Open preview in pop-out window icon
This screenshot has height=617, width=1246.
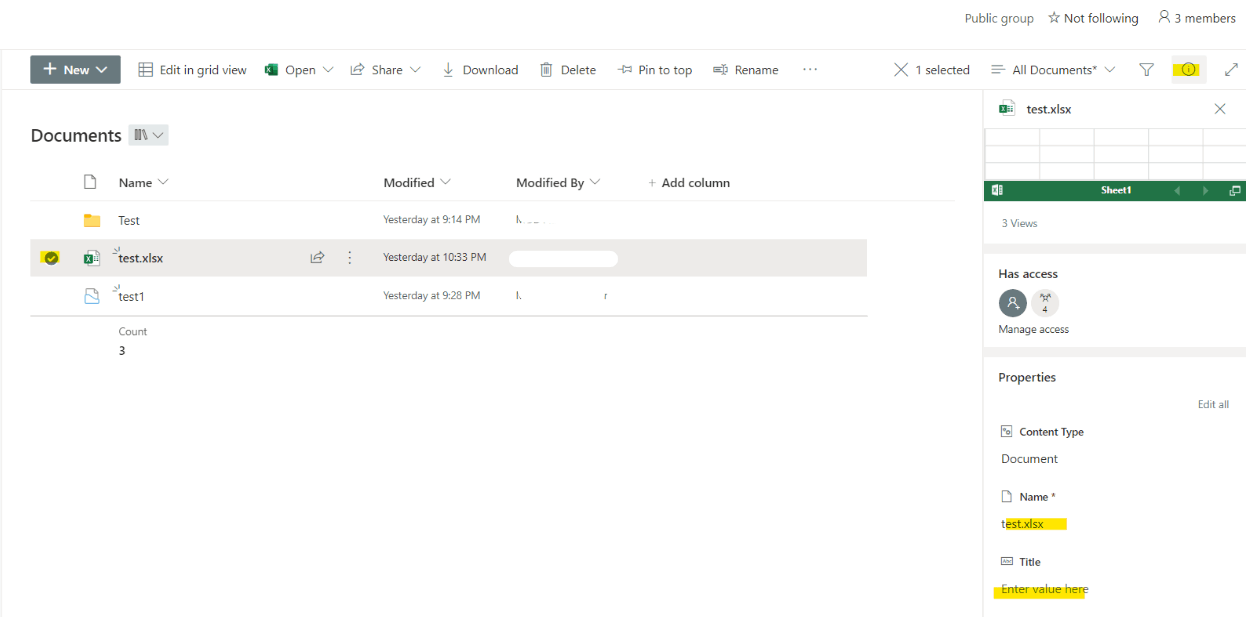1235,190
